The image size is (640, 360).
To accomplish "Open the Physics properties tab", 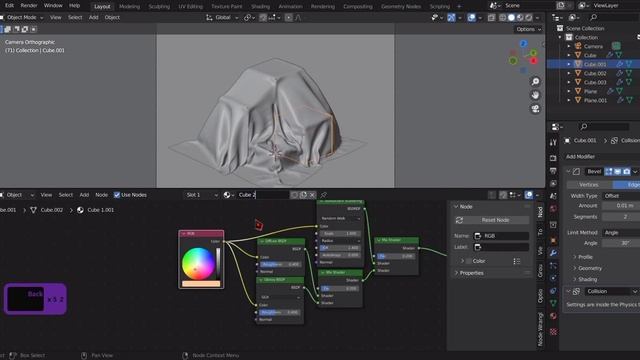I will click(x=553, y=278).
